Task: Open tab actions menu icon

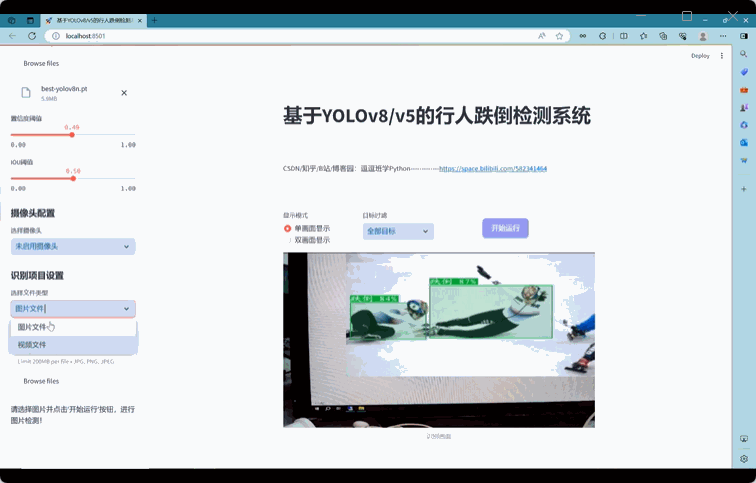Action: pyautogui.click(x=30, y=20)
